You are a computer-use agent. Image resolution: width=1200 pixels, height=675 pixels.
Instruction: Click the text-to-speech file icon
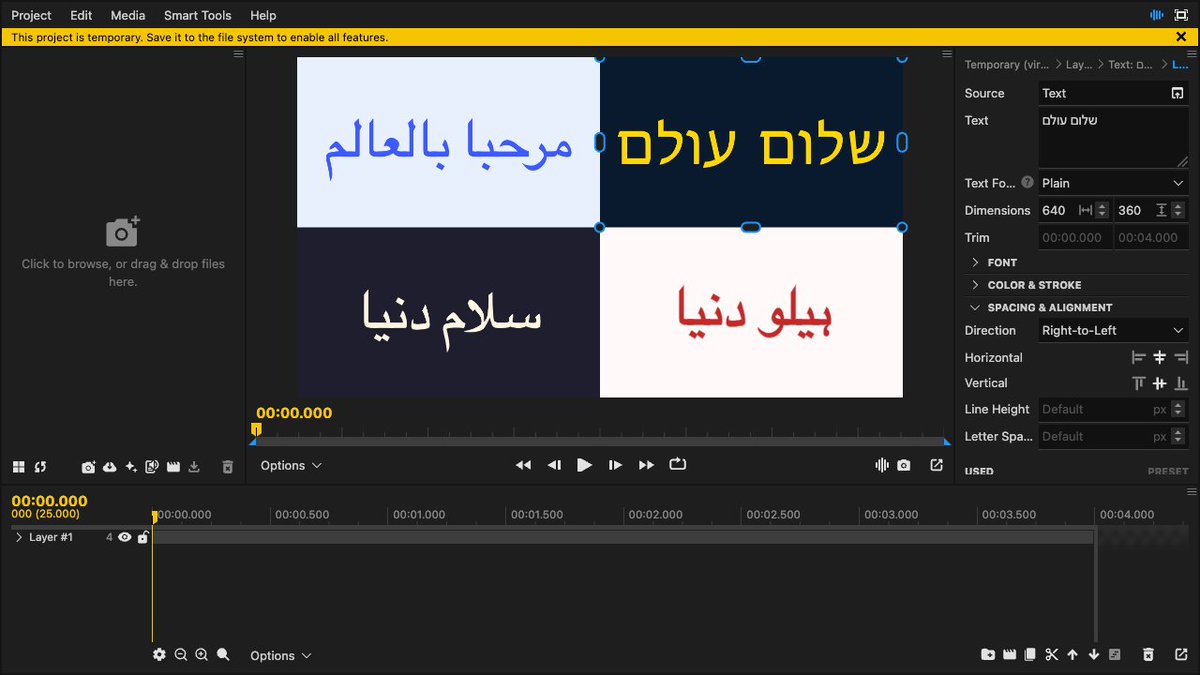152,467
